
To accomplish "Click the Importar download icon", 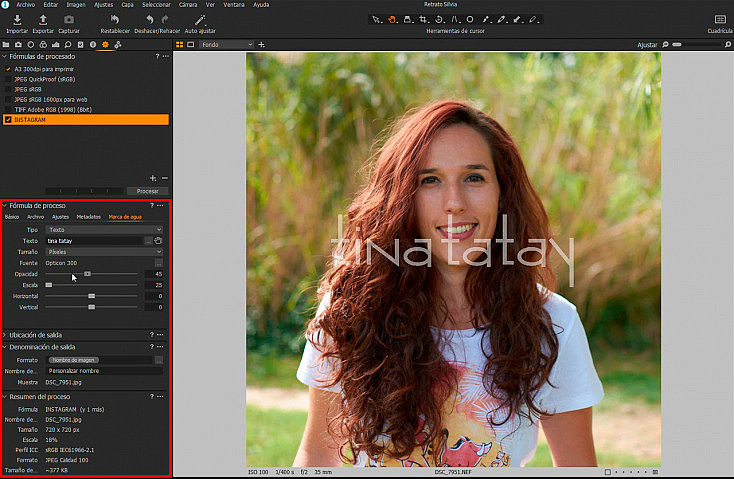I will tap(17, 20).
